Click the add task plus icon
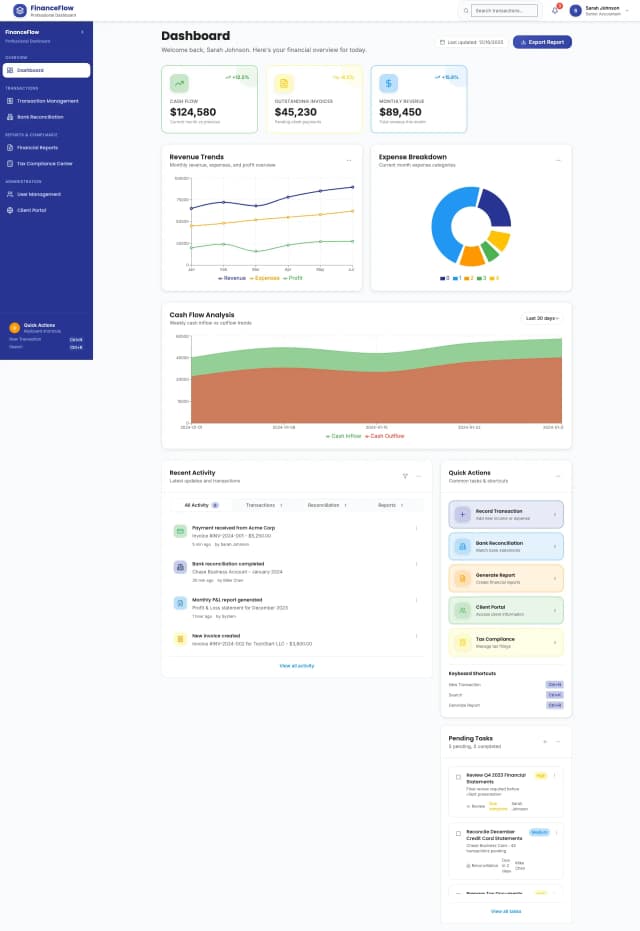The height and width of the screenshot is (931, 640). pos(544,741)
